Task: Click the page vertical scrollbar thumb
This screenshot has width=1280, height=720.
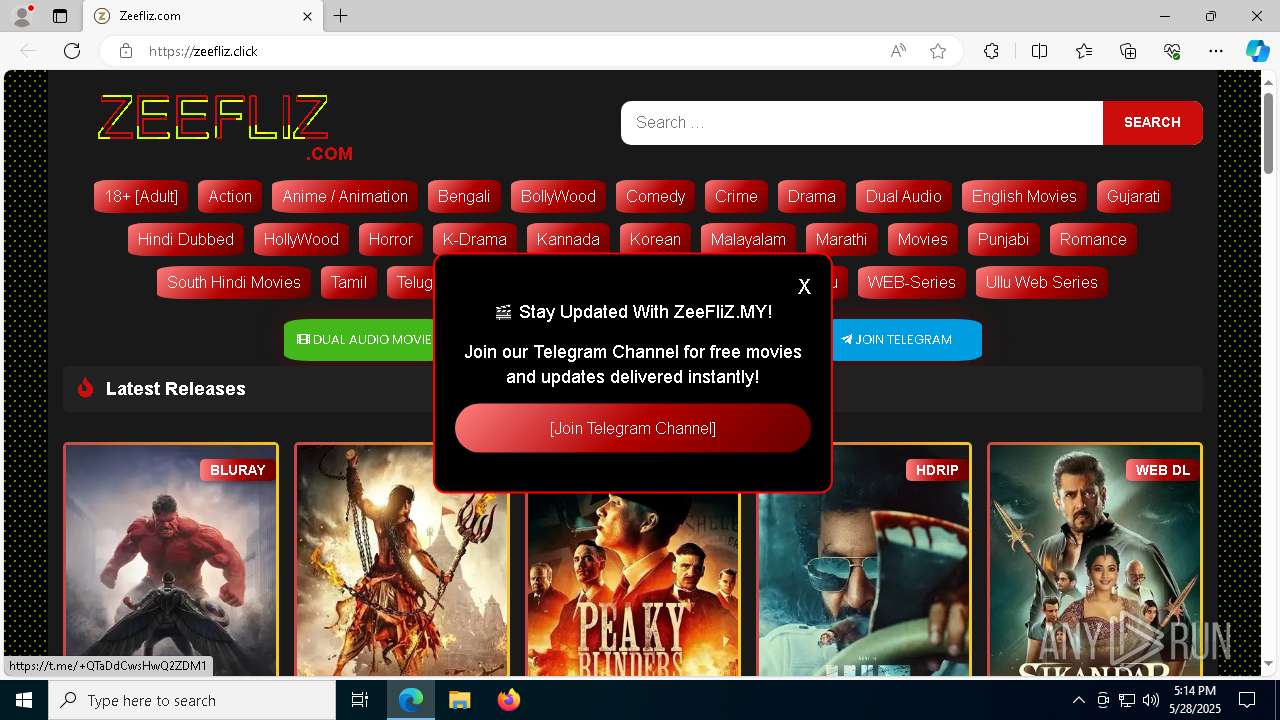Action: (1268, 131)
